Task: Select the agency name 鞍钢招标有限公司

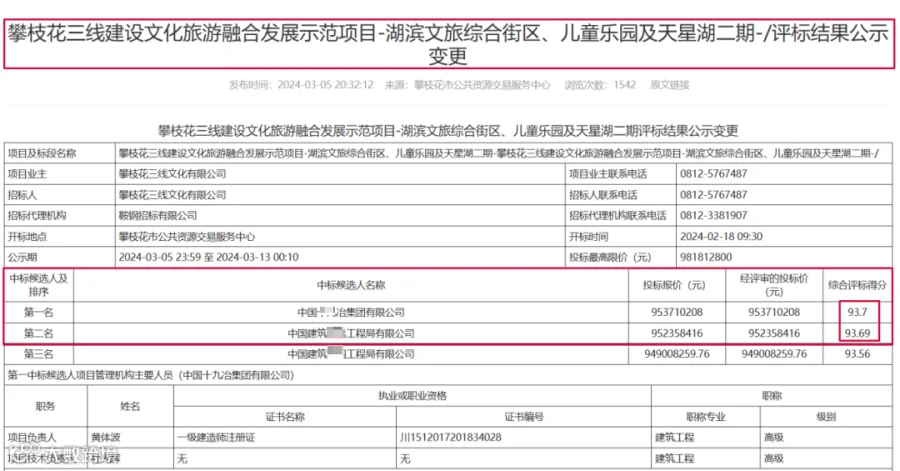Action: pos(158,216)
